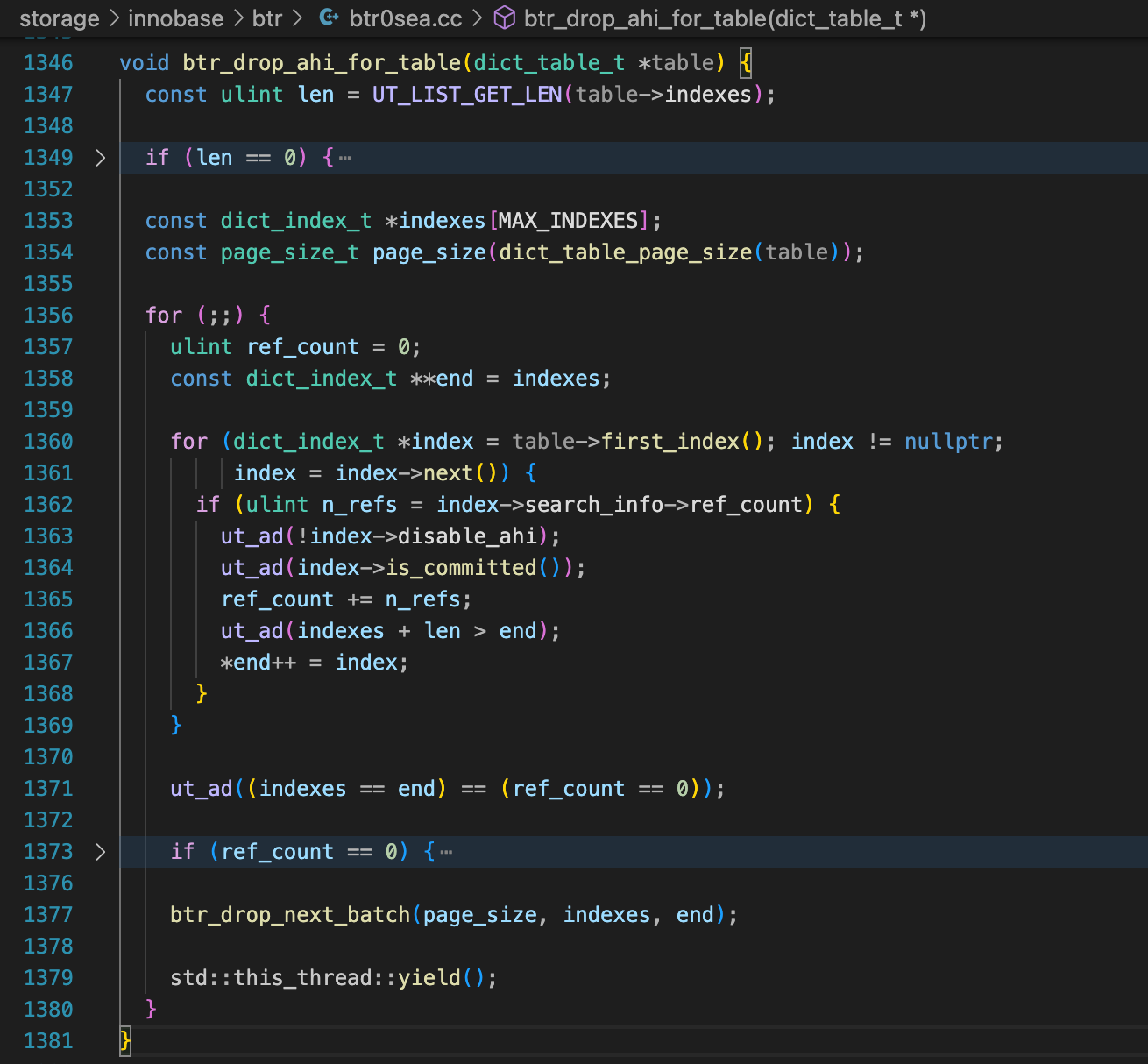The image size is (1148, 1064).
Task: Click the dict_table_page_size function name
Action: [625, 252]
